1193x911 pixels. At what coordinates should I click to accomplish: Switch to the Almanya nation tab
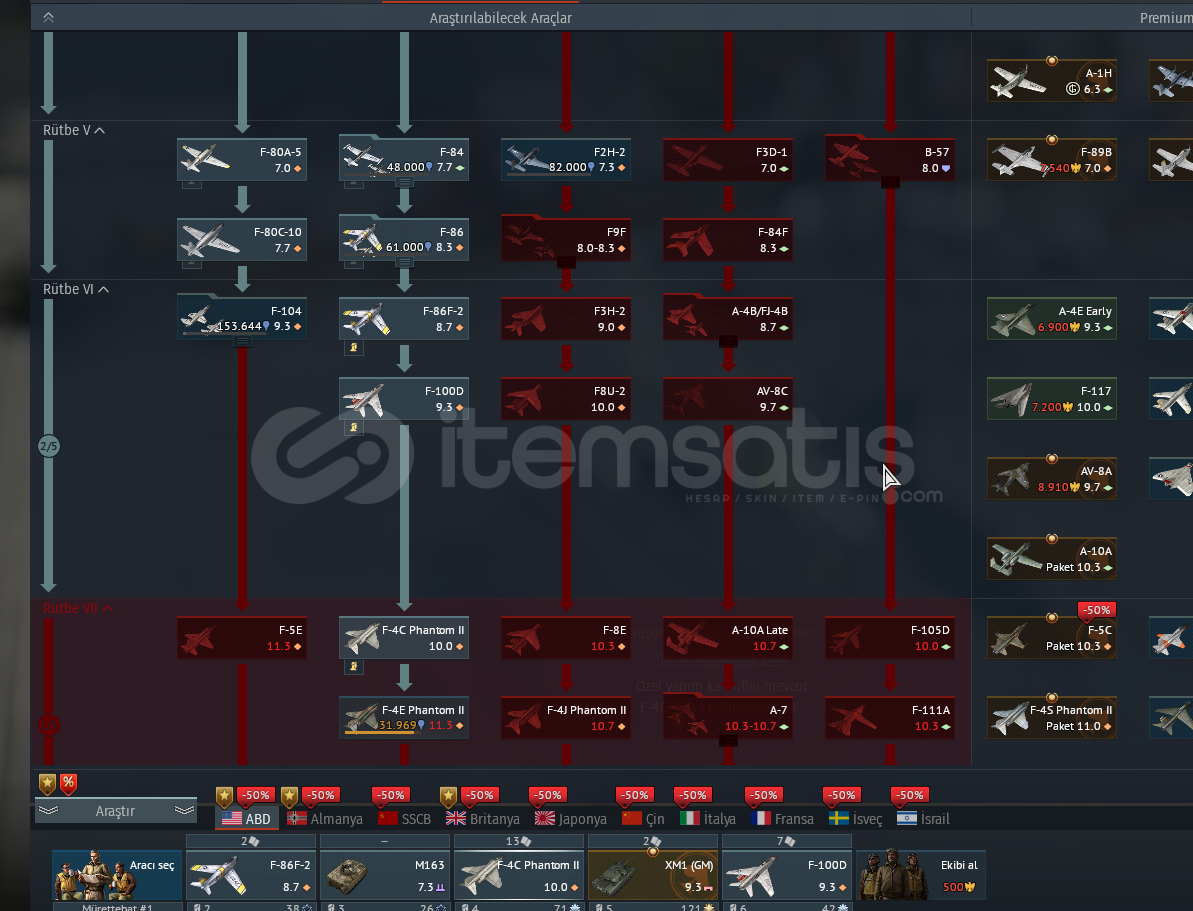click(325, 818)
